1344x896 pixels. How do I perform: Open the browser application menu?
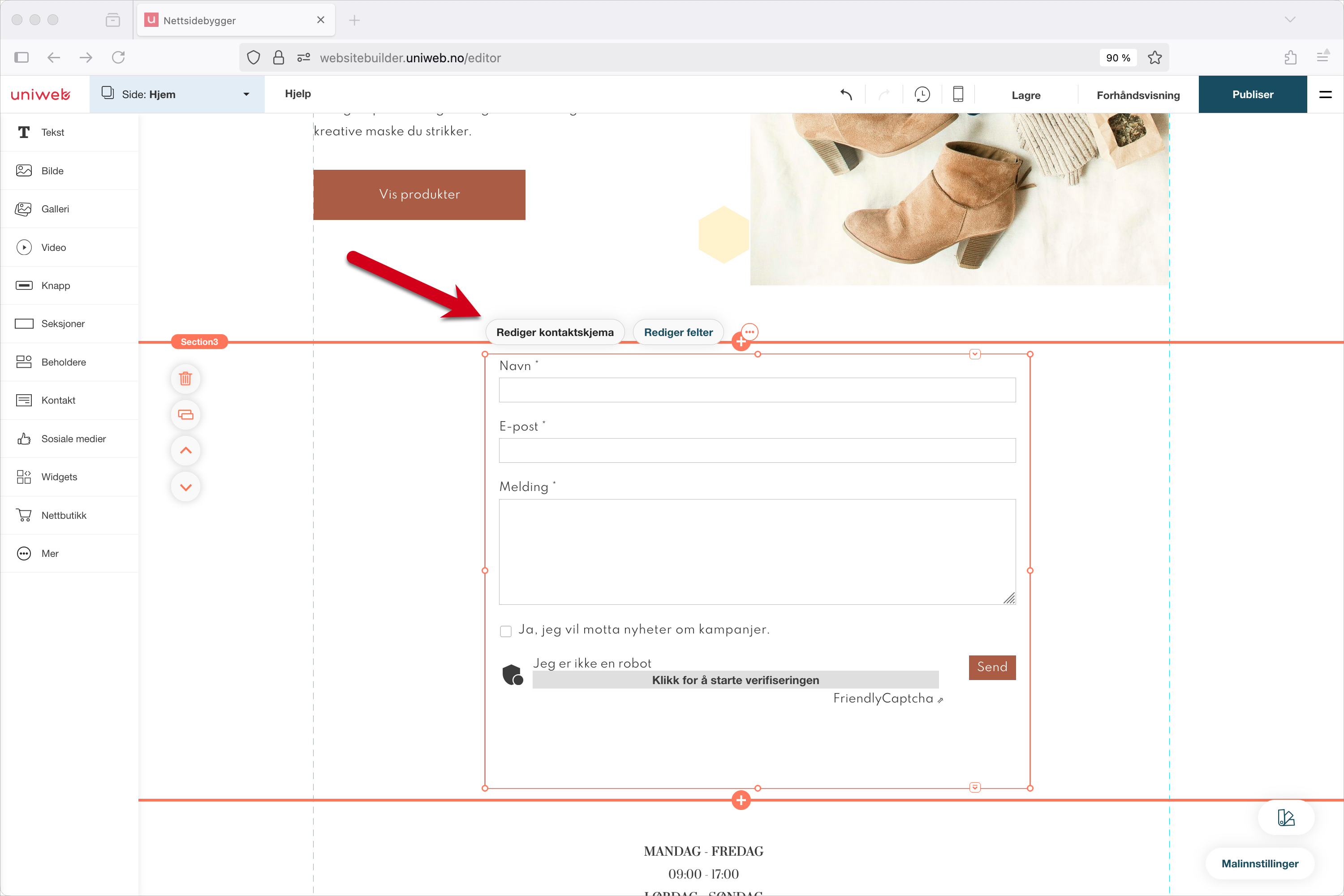(1323, 56)
